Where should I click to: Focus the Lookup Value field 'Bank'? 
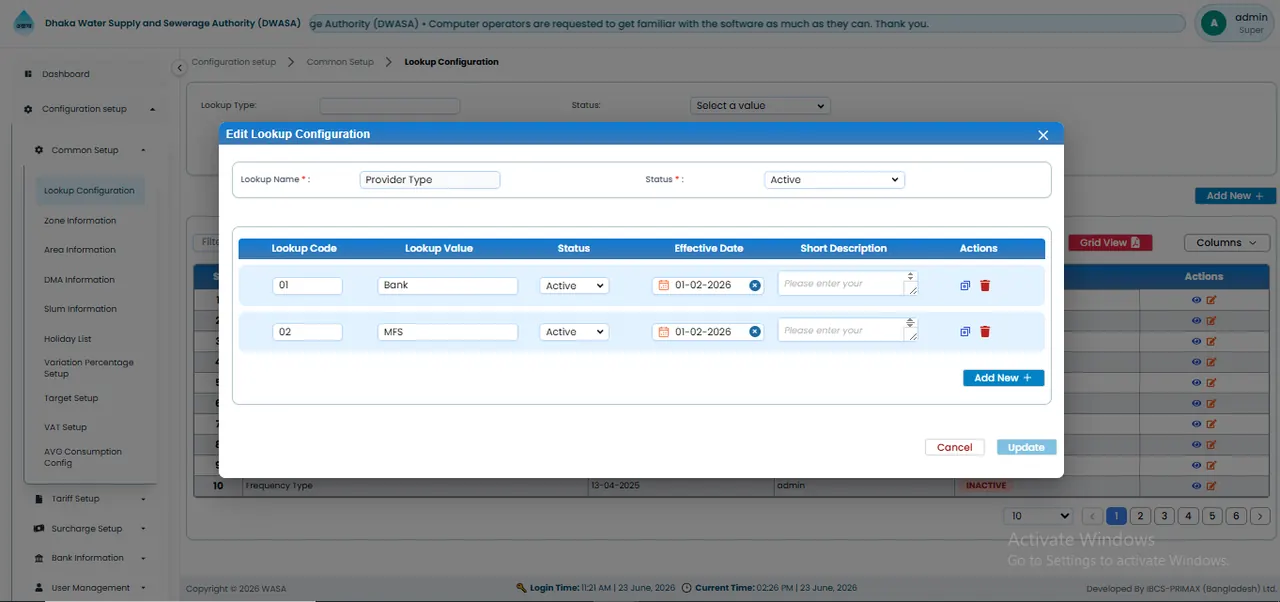448,285
